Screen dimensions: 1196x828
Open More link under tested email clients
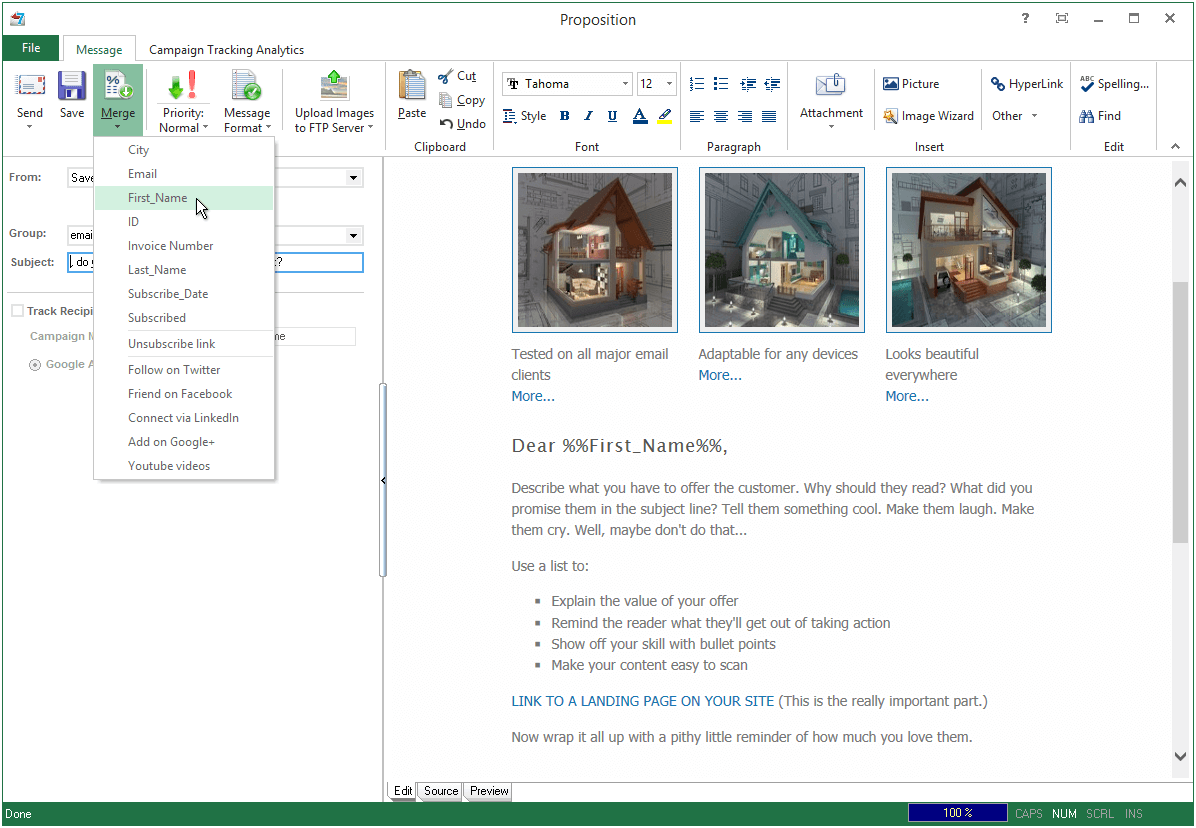click(x=533, y=396)
